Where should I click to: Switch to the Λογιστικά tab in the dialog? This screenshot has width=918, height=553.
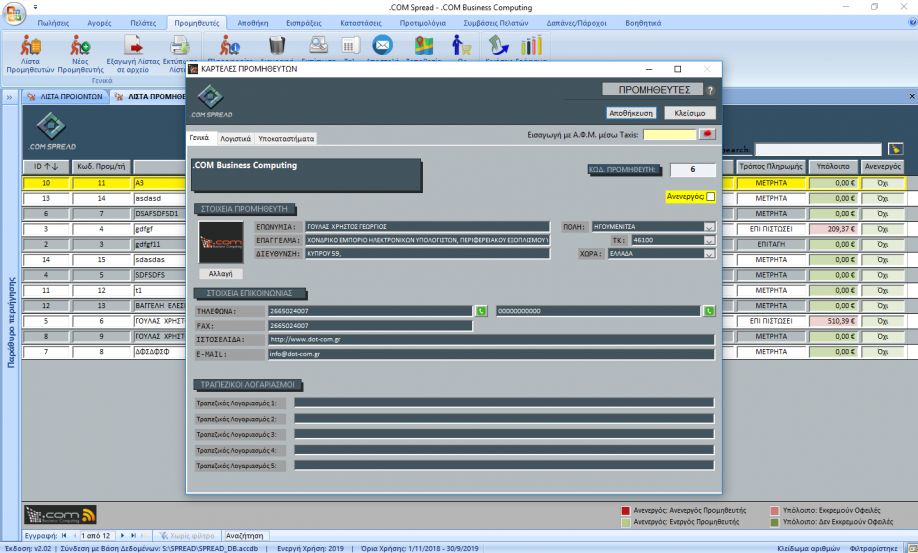235,139
